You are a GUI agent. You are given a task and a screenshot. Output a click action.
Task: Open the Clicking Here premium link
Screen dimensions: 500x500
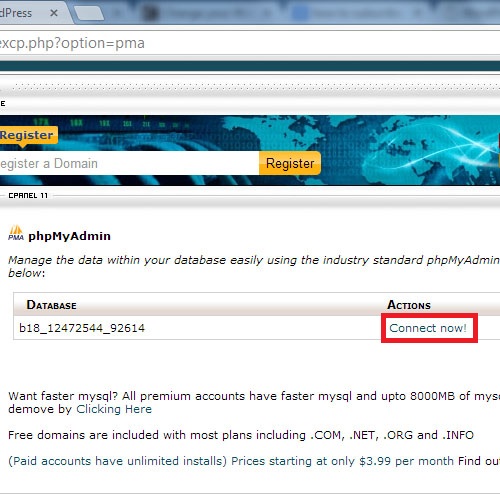[114, 409]
